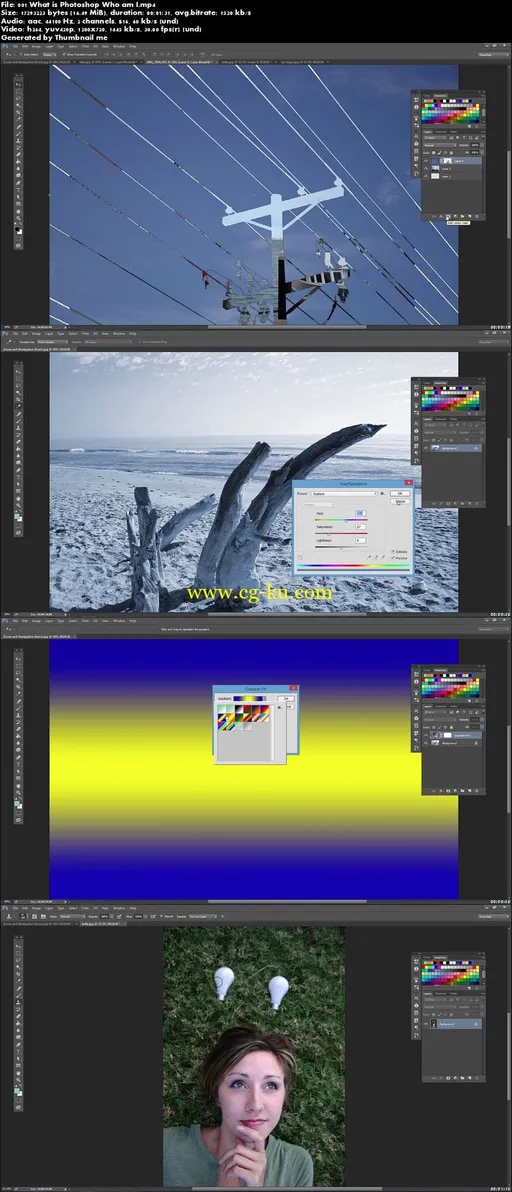The width and height of the screenshot is (512, 1192).
Task: Toggle Show Transform Controls in the power lines frame
Action: click(65, 54)
